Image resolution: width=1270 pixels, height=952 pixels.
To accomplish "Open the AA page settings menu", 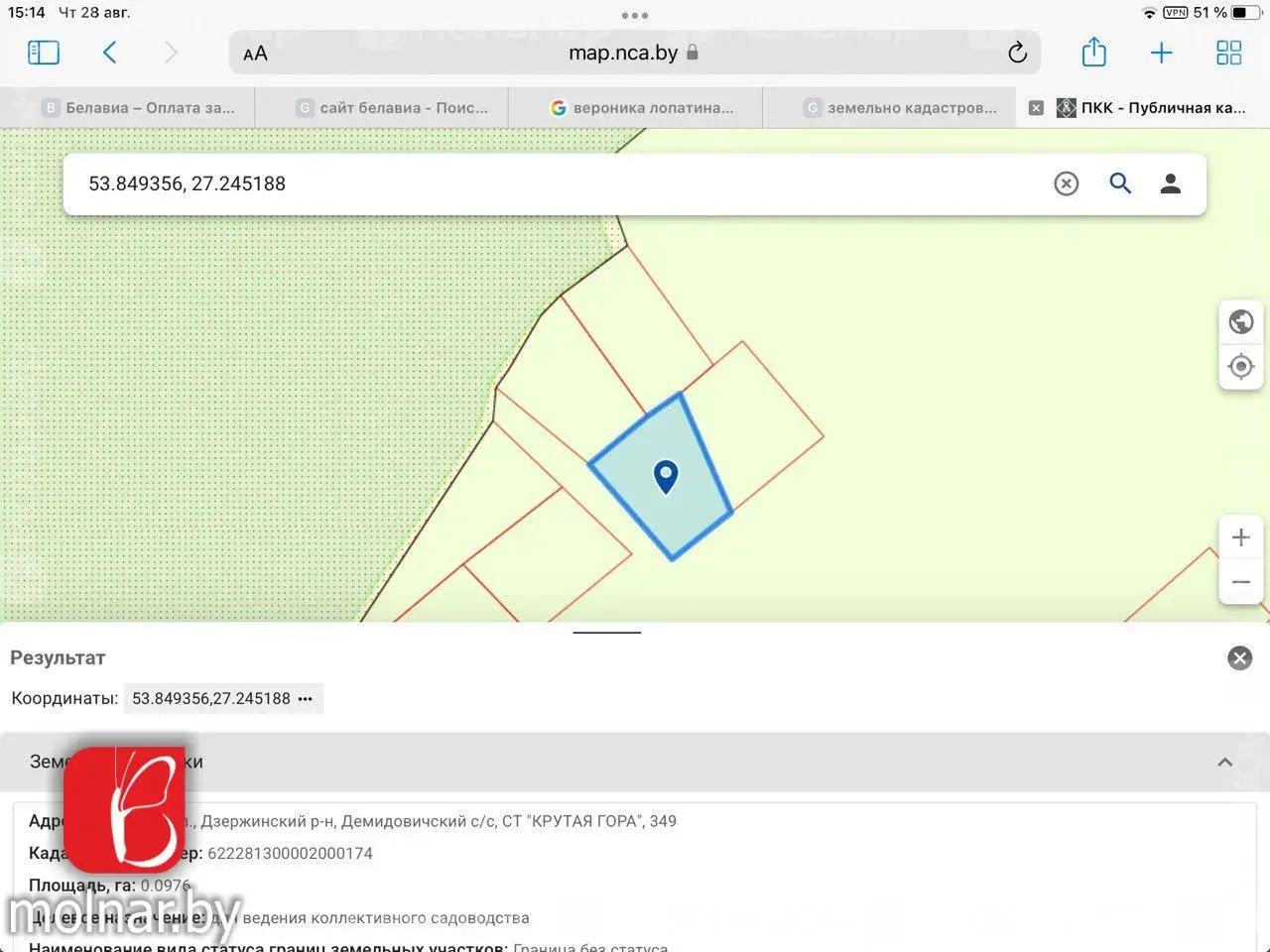I will tap(255, 54).
